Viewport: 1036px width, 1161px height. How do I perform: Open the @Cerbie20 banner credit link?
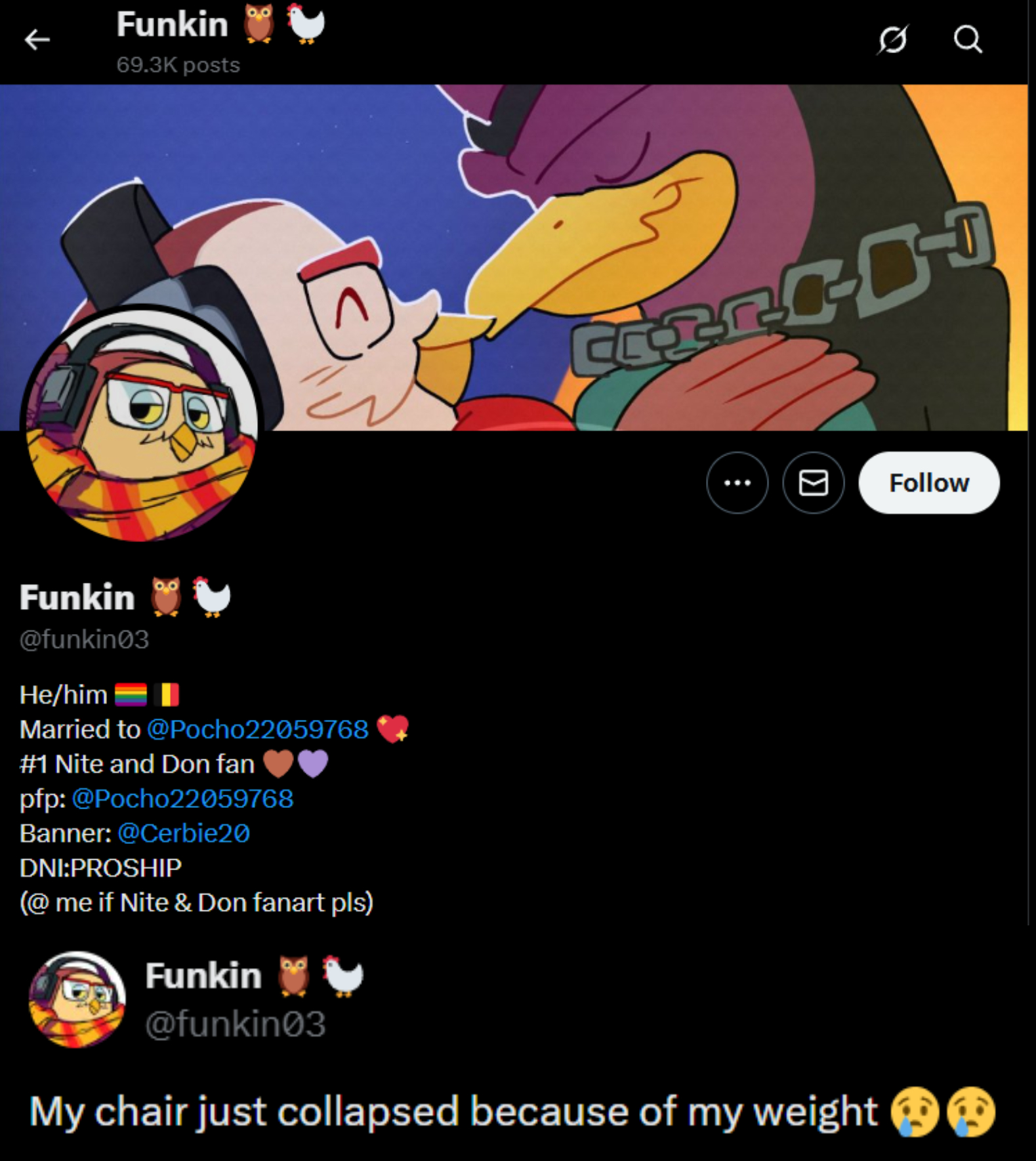click(x=184, y=834)
